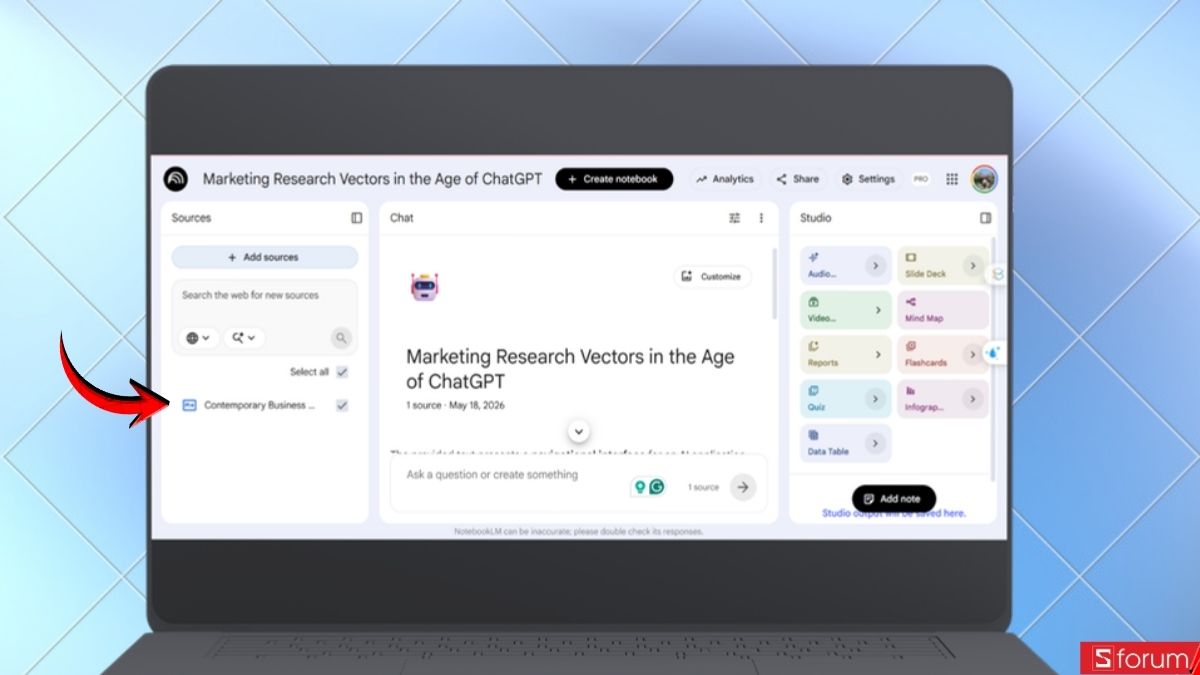Click the Chat panel vertical scrollbar
Image resolution: width=1200 pixels, height=675 pixels.
(774, 285)
